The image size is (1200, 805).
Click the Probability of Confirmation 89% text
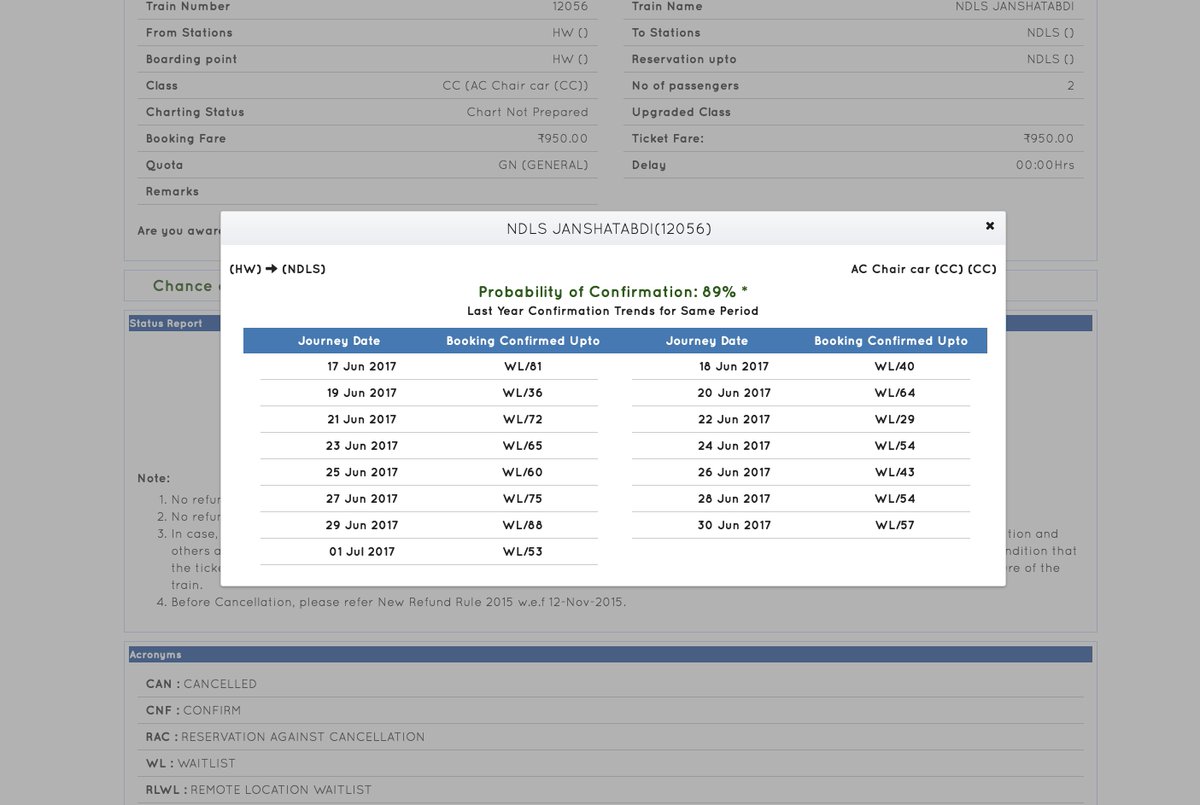click(613, 292)
